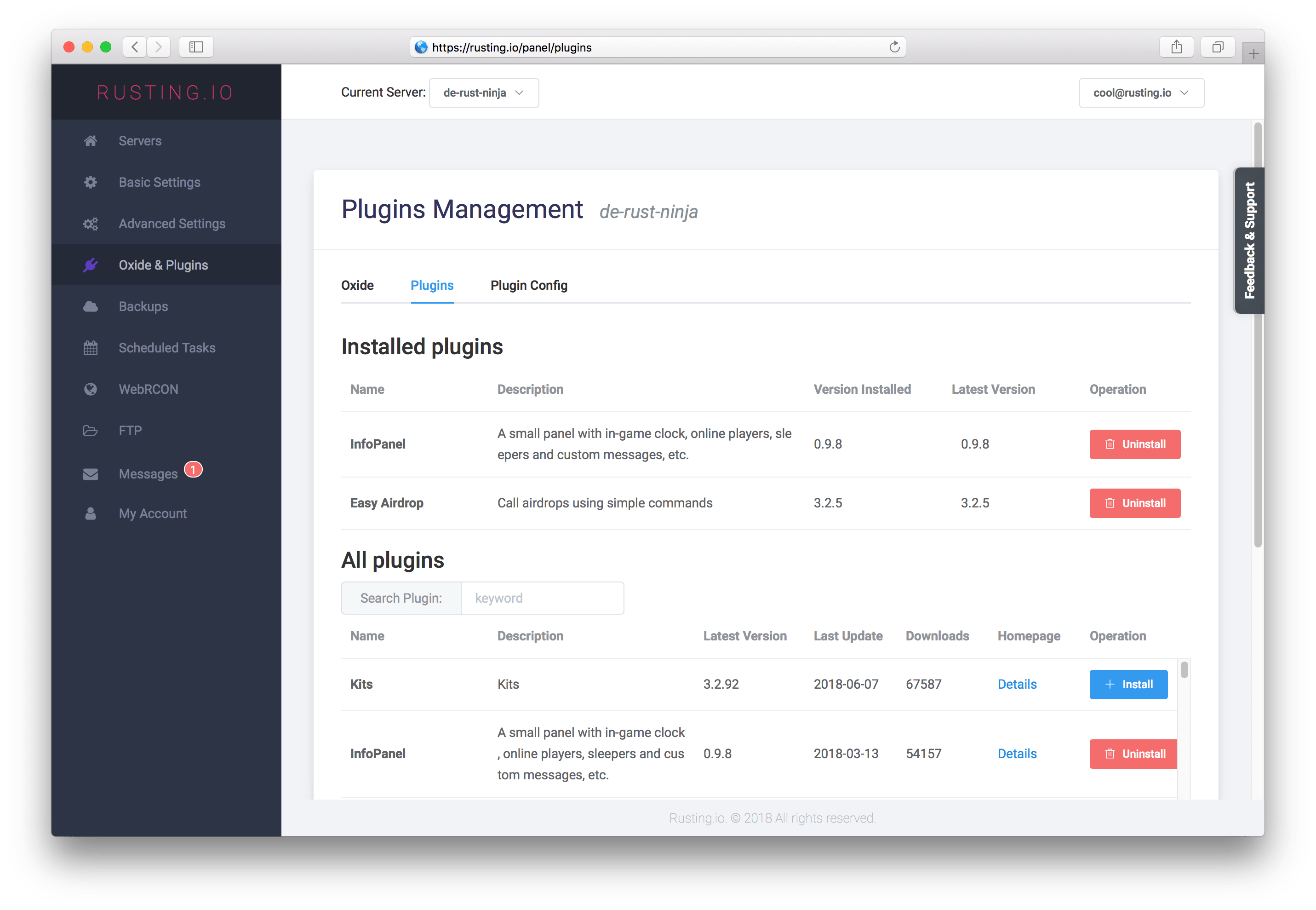Switch to the Oxide tab
The height and width of the screenshot is (910, 1316).
click(357, 286)
